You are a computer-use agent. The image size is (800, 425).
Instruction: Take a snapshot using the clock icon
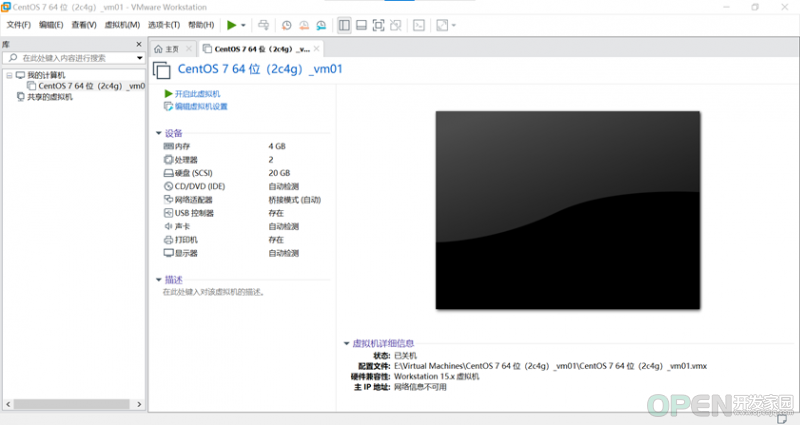(287, 25)
